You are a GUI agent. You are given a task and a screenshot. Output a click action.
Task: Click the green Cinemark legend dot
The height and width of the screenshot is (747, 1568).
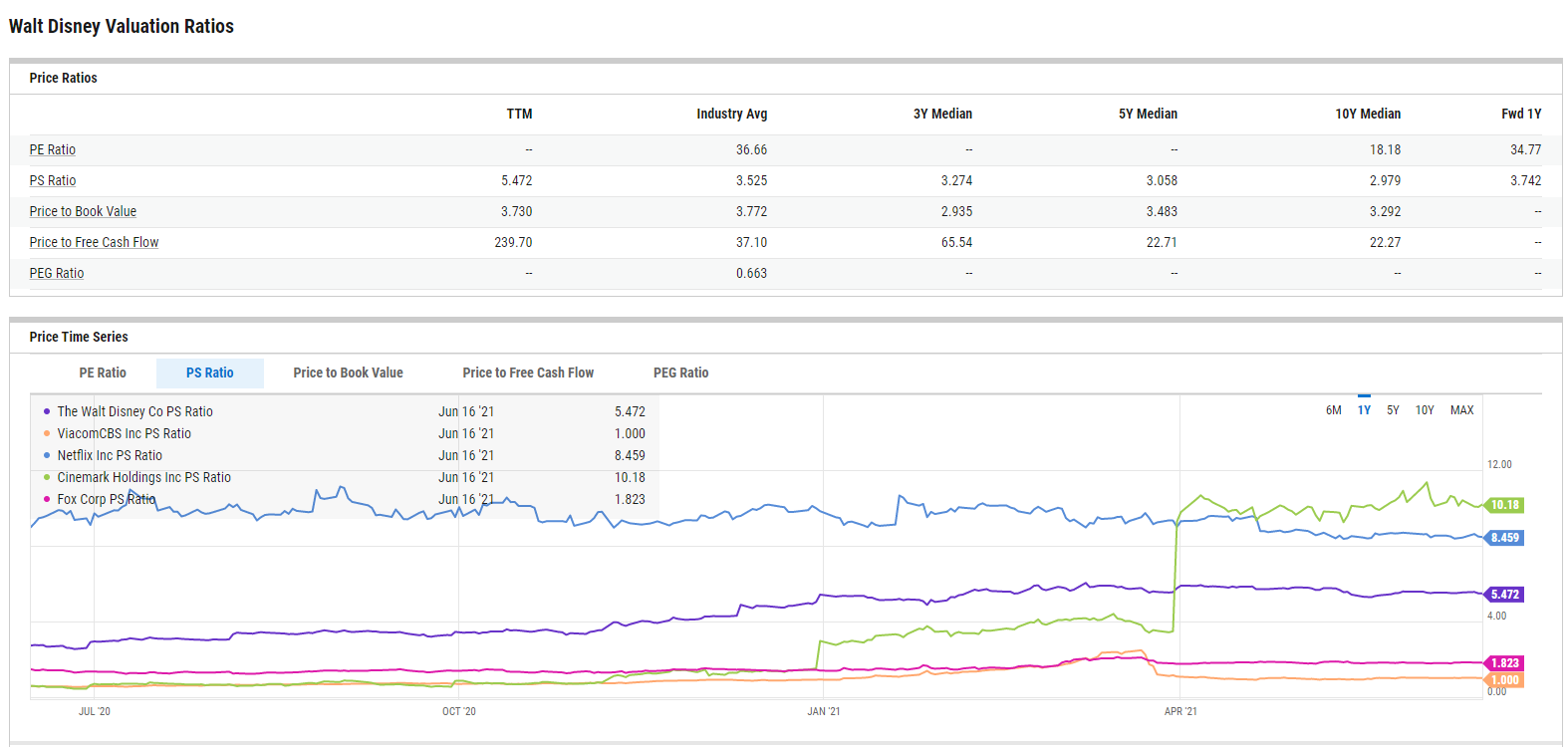[x=47, y=477]
